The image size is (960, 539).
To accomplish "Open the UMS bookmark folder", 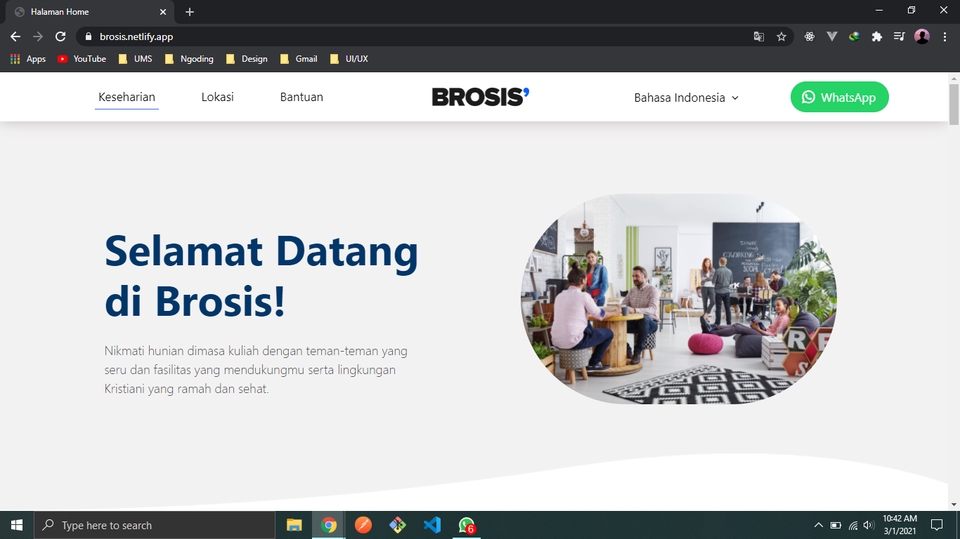I will pos(135,59).
